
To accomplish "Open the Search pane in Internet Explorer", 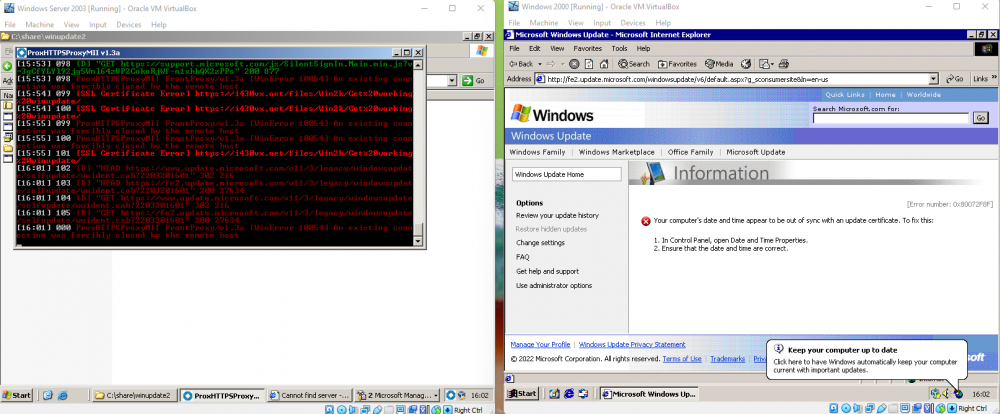I will [634, 63].
